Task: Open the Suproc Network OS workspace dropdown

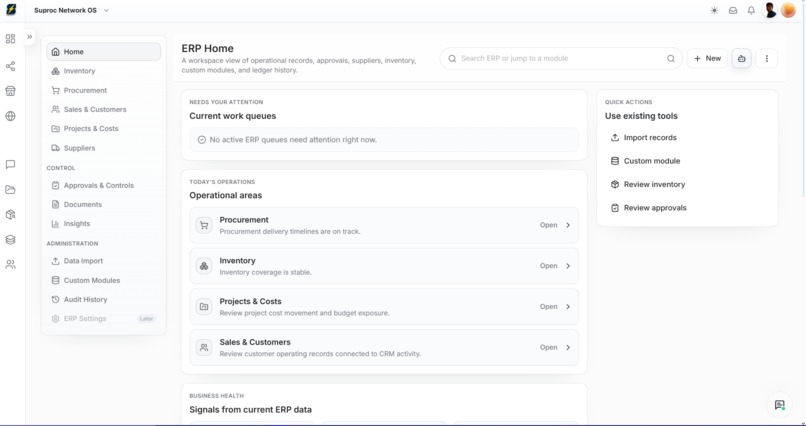Action: click(x=71, y=10)
